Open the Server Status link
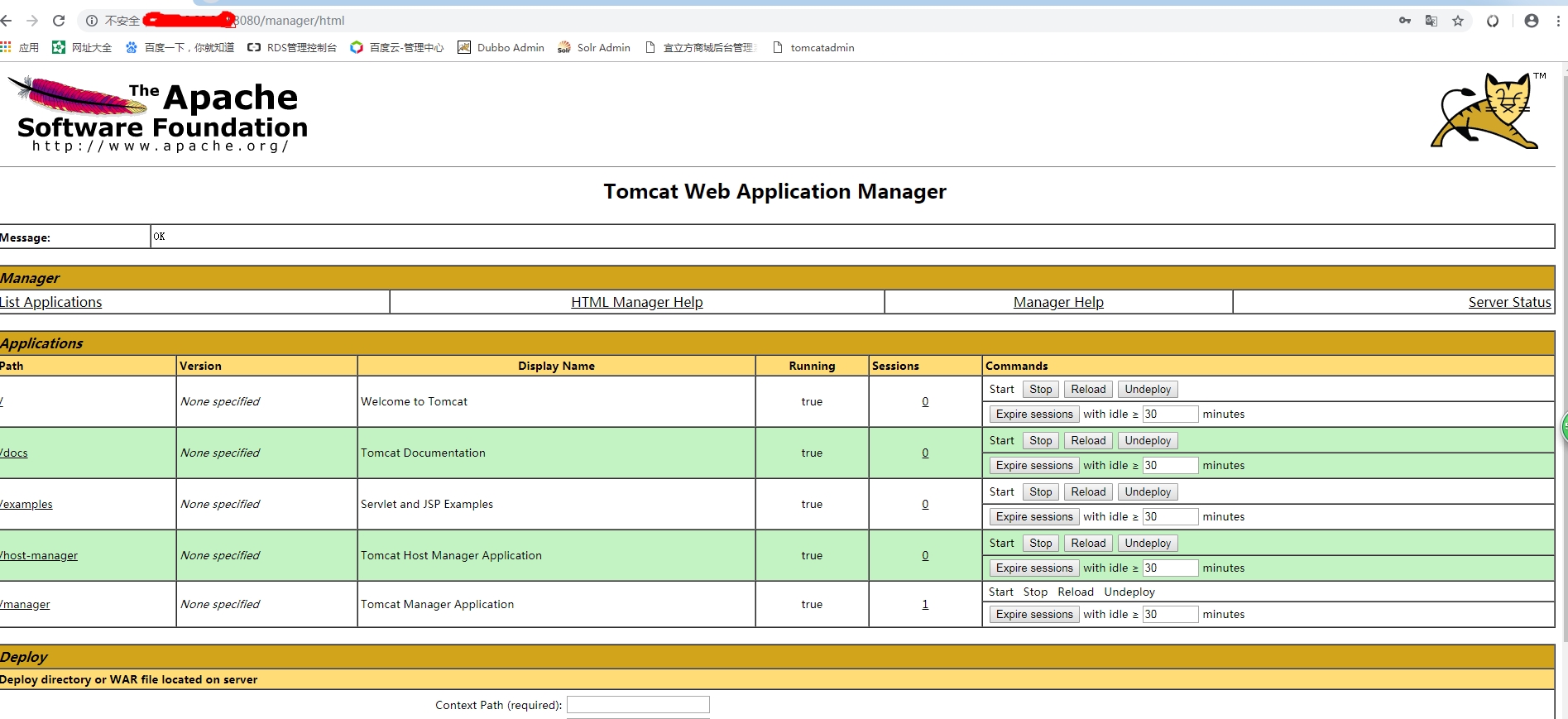The image size is (1568, 719). point(1510,302)
